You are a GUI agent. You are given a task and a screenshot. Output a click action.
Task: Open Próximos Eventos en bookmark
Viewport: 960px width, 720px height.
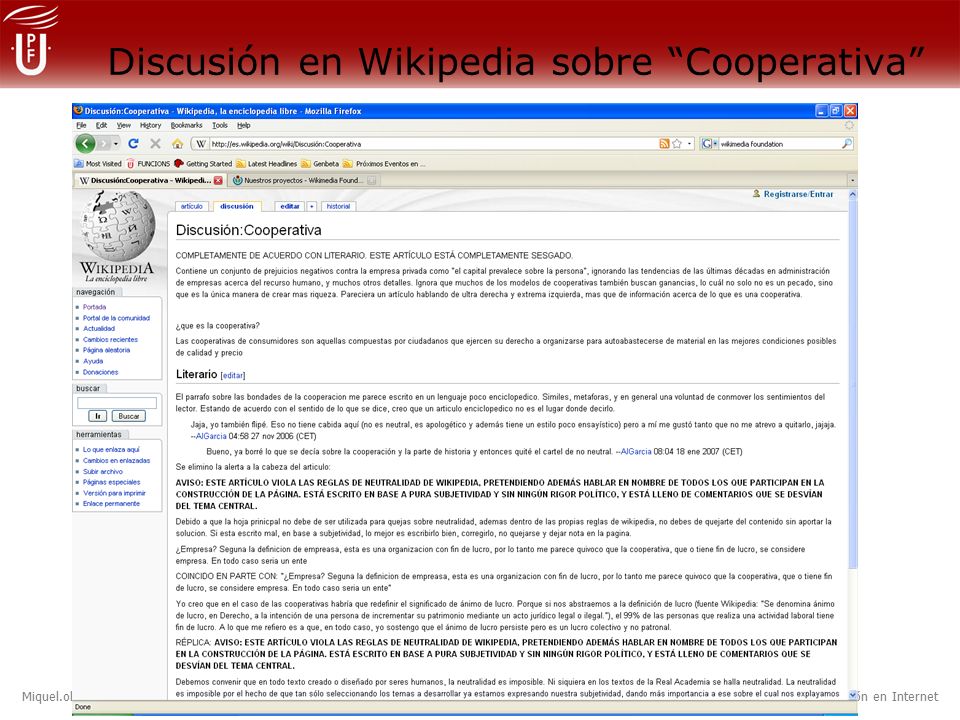(x=383, y=163)
